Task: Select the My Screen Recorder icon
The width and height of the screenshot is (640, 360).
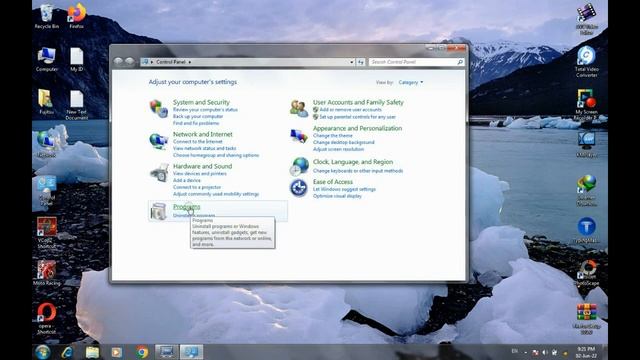Action: coord(587,104)
